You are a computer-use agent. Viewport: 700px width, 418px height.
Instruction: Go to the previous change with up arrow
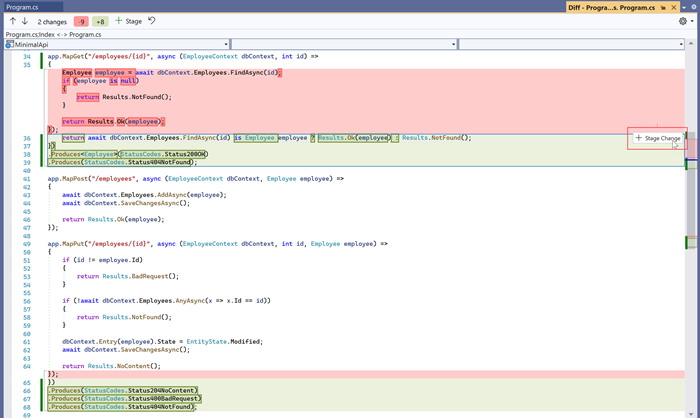(12, 21)
